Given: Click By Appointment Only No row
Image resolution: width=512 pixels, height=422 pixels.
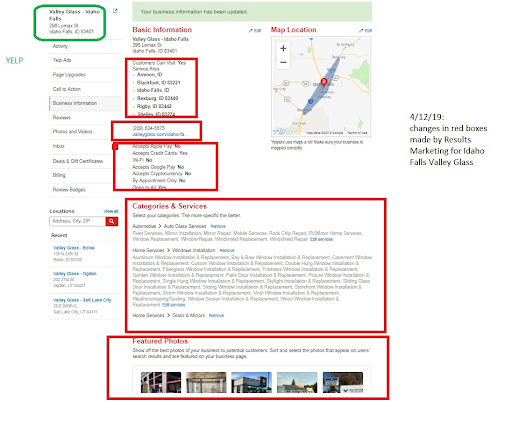Looking at the screenshot, I should coord(159,180).
